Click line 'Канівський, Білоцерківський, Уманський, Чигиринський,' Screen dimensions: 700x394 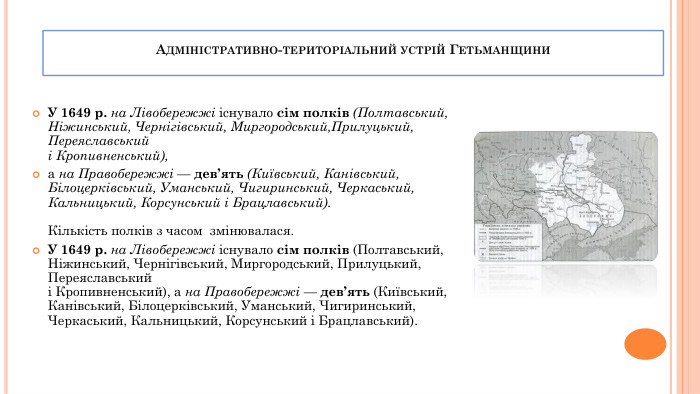coord(231,306)
